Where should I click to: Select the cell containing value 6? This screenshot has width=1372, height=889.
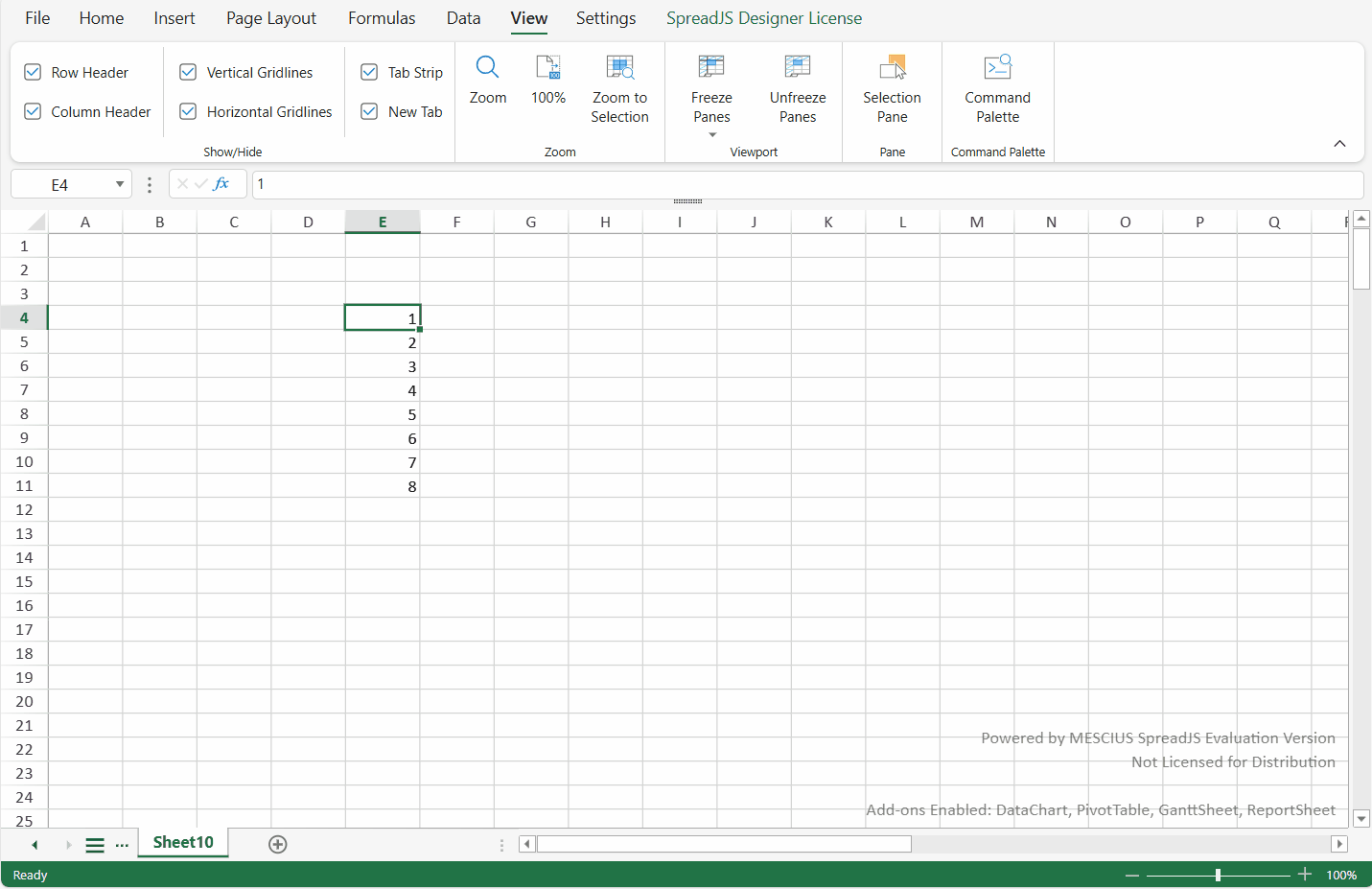point(383,438)
